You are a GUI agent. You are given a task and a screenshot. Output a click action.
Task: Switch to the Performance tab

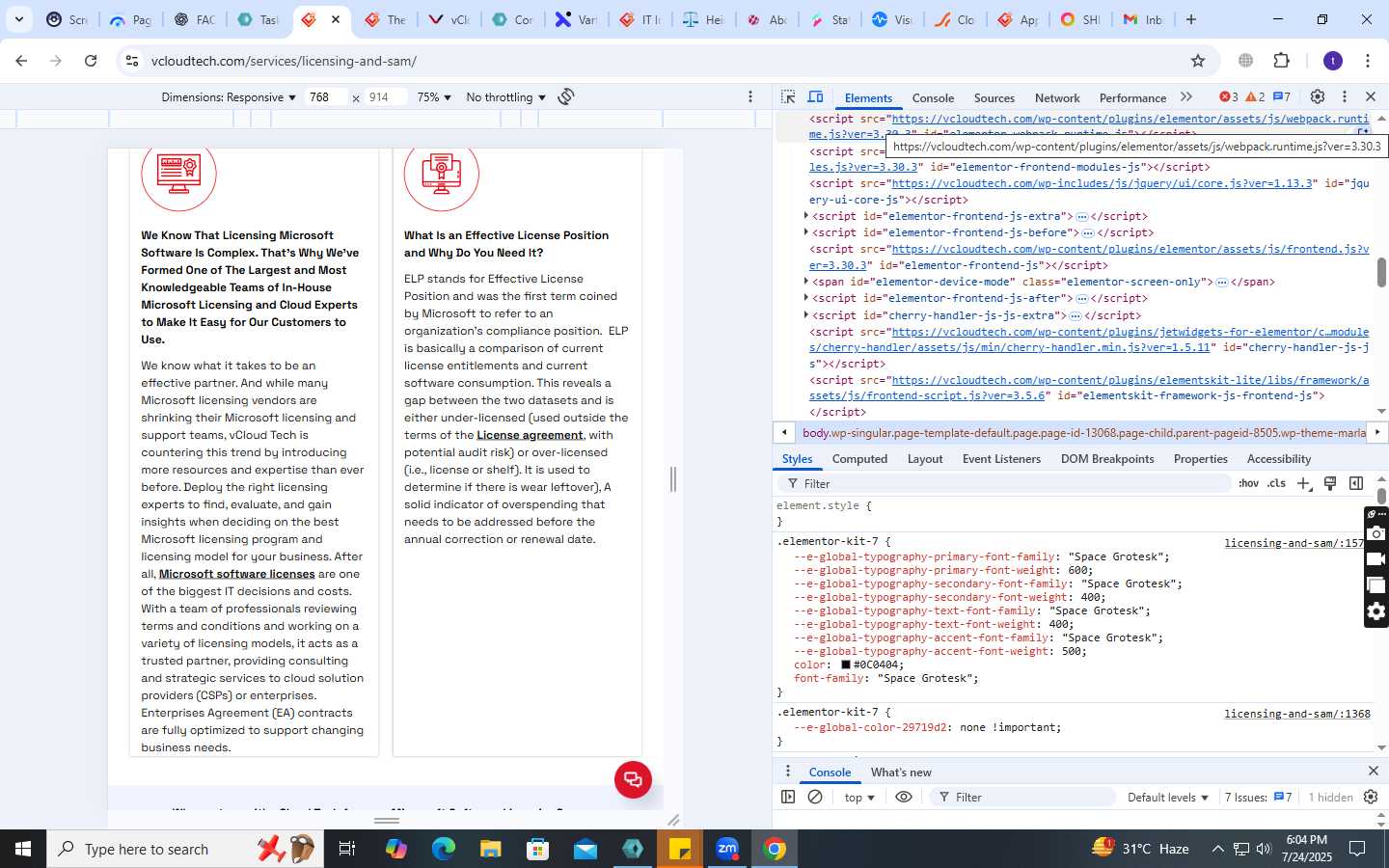(1132, 98)
